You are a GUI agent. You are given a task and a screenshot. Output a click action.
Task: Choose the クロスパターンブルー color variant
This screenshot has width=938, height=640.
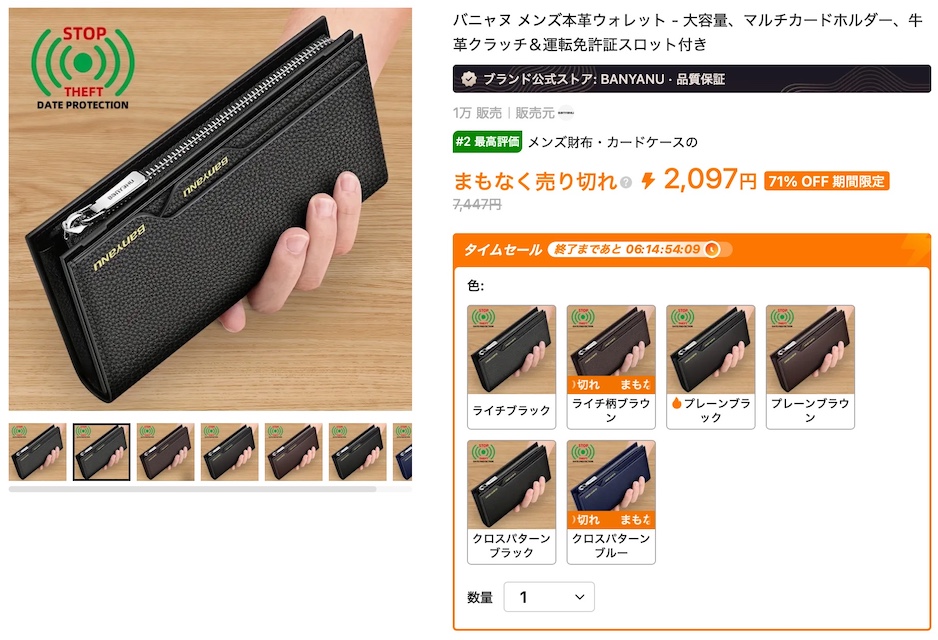(x=611, y=502)
